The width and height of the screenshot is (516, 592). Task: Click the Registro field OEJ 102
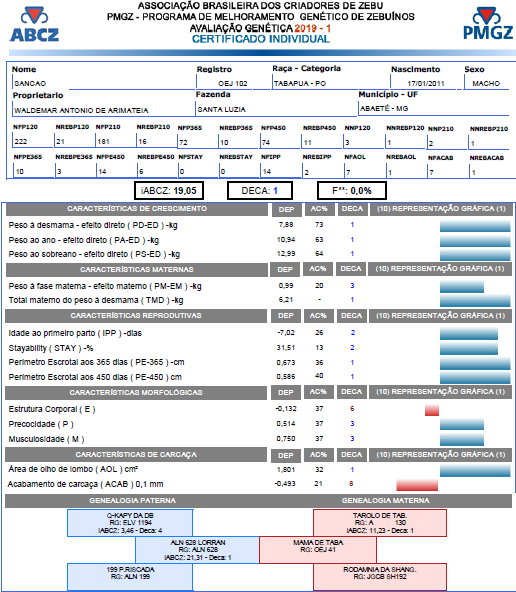tap(233, 83)
